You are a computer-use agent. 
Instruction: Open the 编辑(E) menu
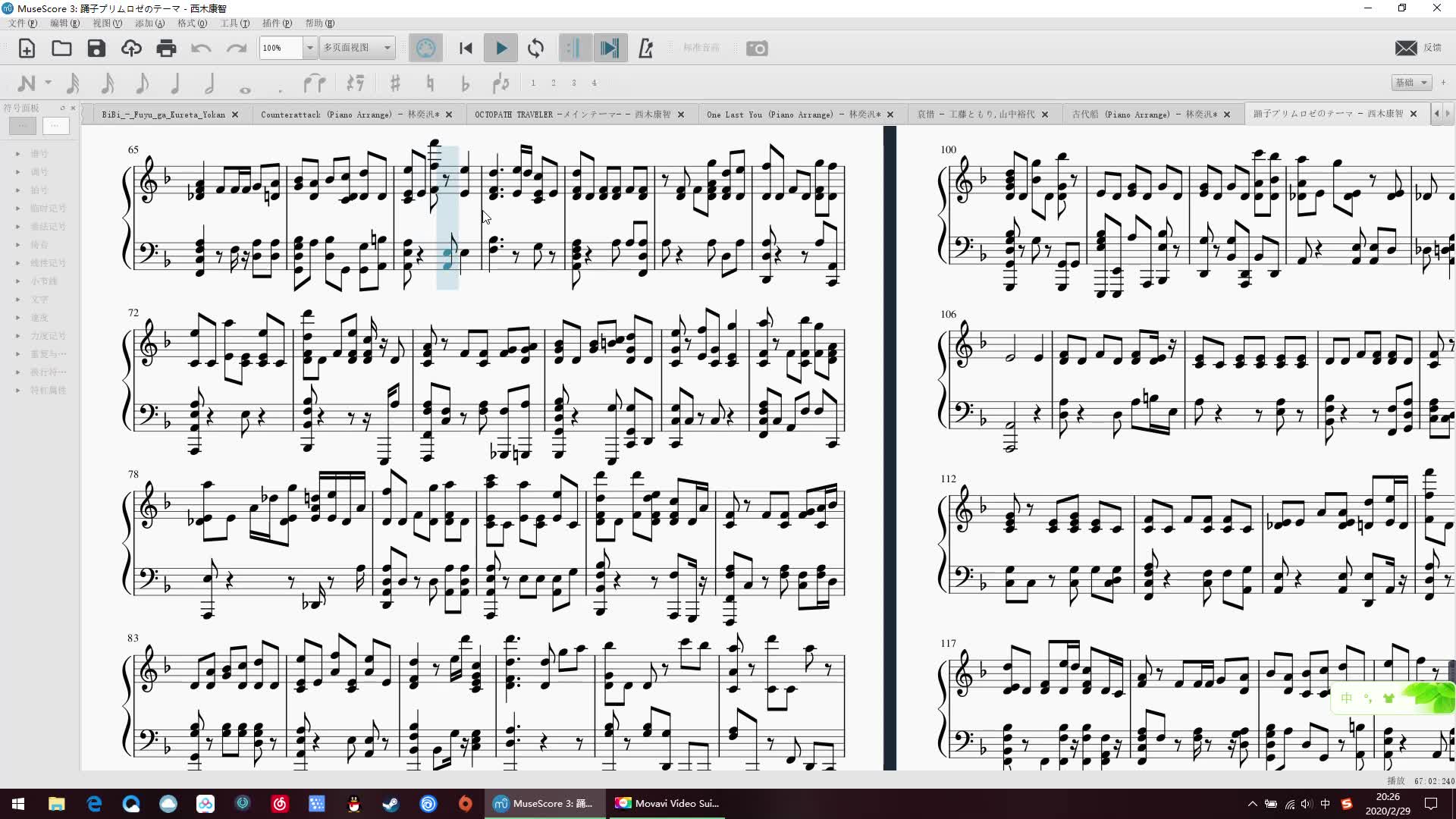tap(64, 24)
